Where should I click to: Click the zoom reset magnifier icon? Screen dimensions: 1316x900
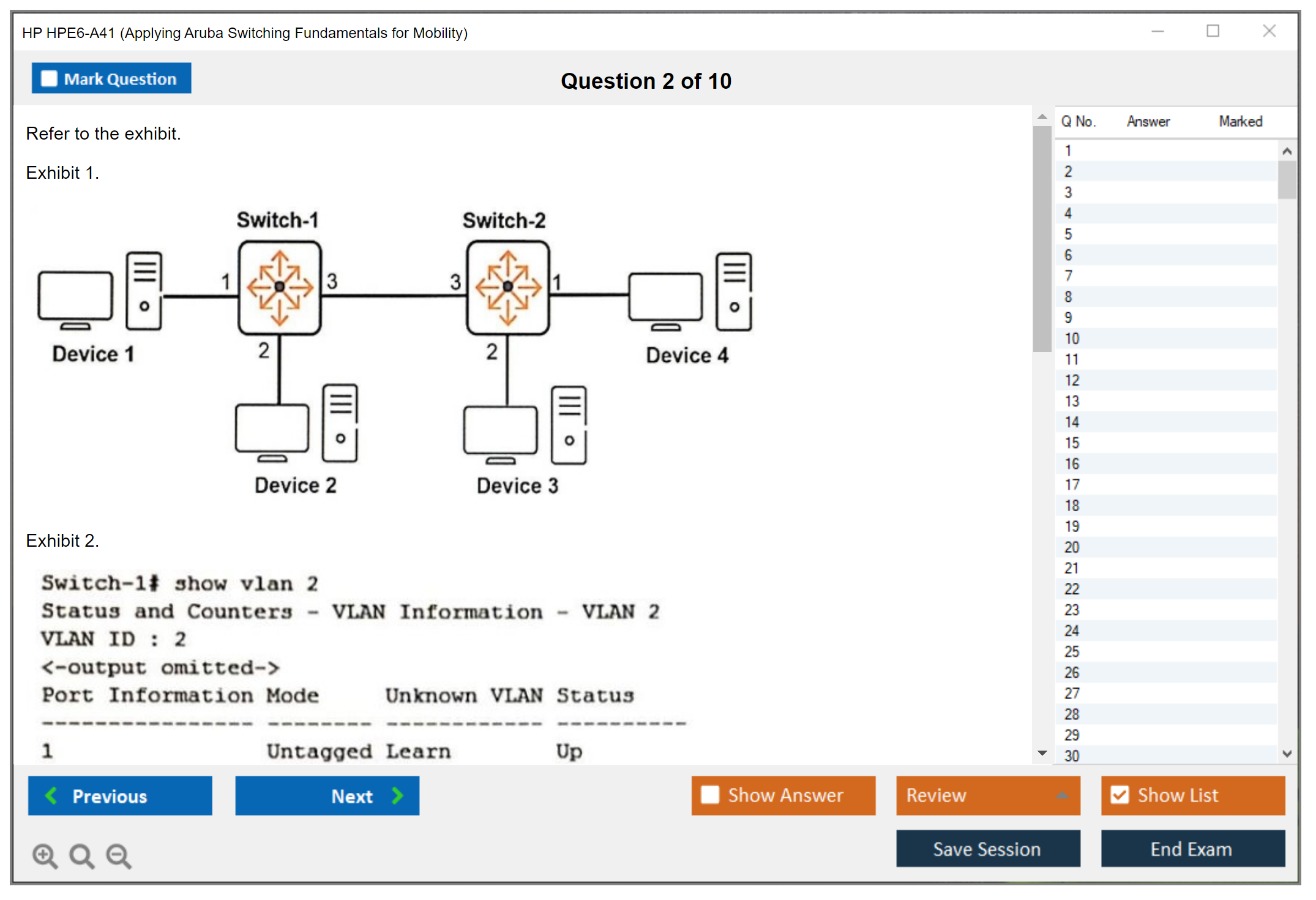81,855
